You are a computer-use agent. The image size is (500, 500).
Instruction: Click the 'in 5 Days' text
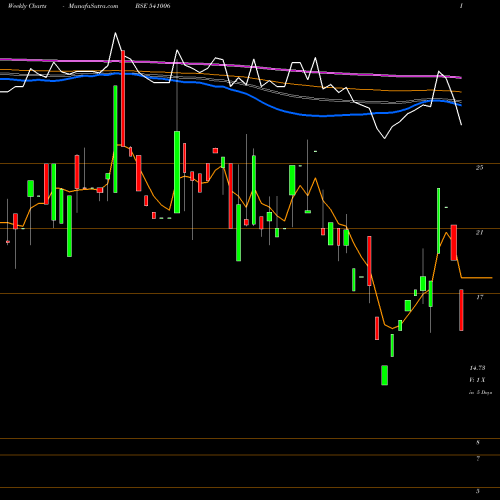coord(480,393)
